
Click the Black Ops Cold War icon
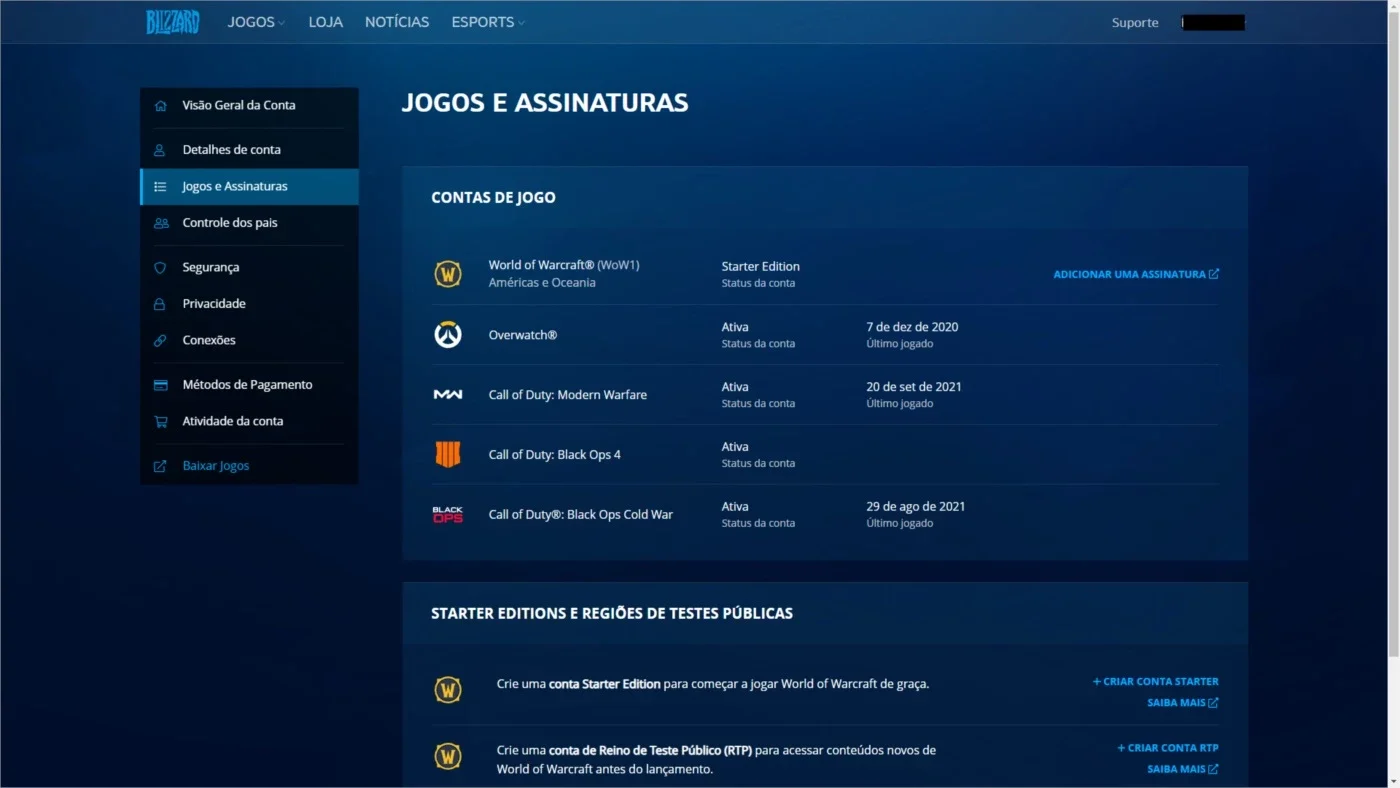pos(447,515)
